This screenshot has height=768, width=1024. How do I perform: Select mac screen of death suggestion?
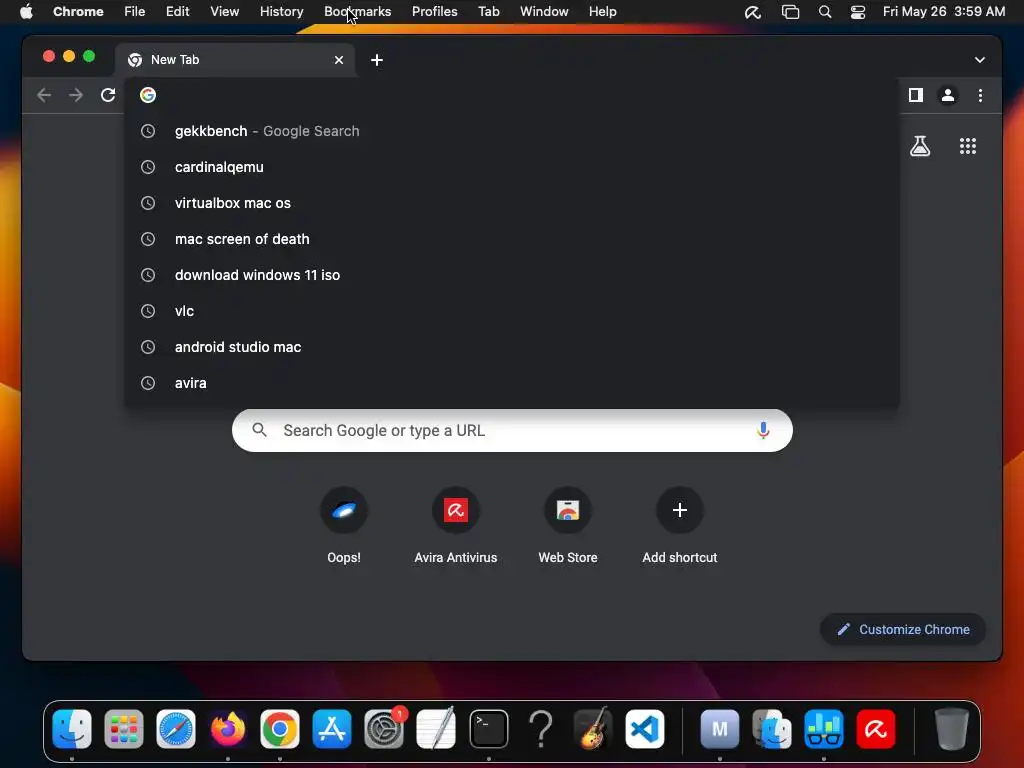coord(511,239)
